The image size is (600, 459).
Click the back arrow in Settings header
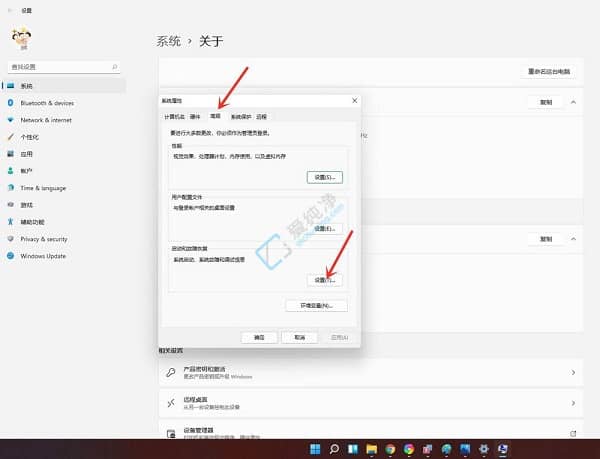(x=11, y=11)
